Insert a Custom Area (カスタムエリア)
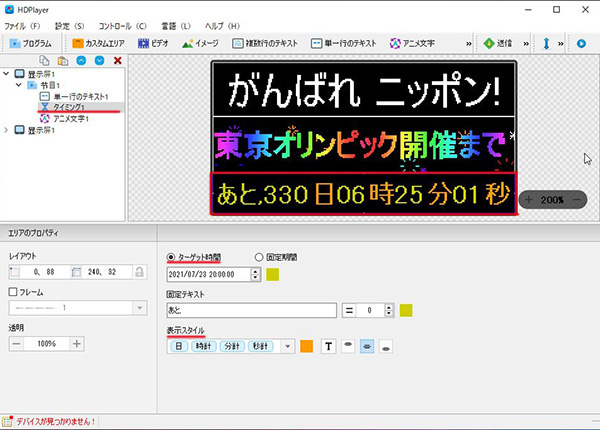The height and width of the screenshot is (430, 600). coord(98,44)
